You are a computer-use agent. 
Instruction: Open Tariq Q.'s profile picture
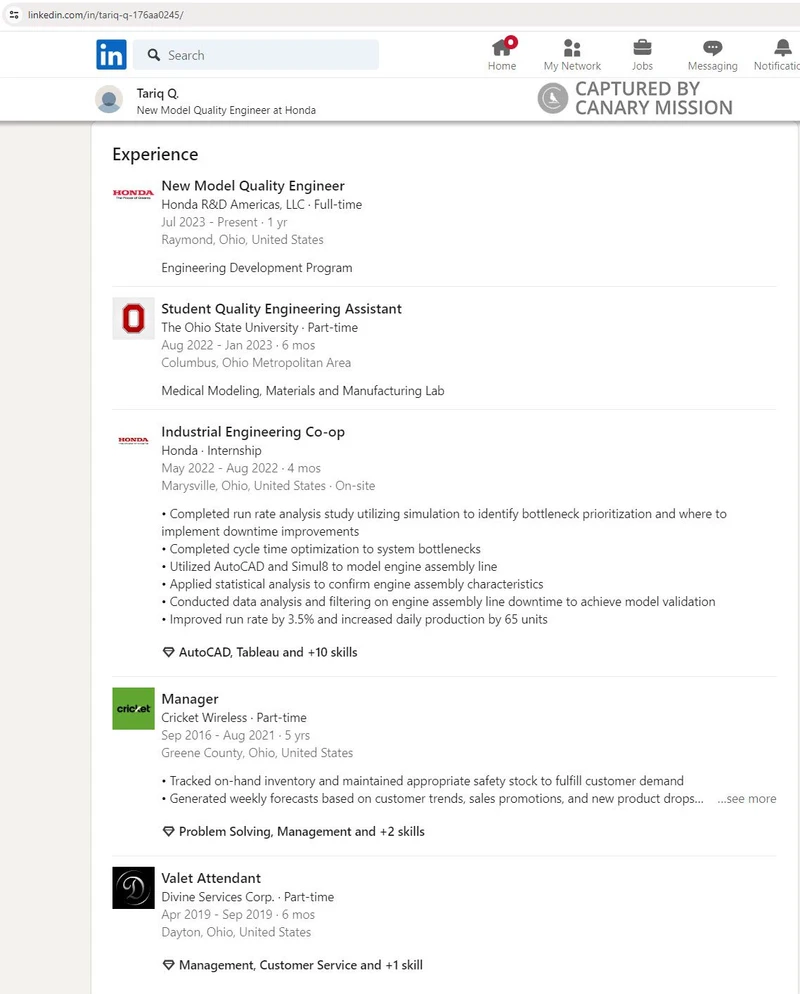coord(109,99)
